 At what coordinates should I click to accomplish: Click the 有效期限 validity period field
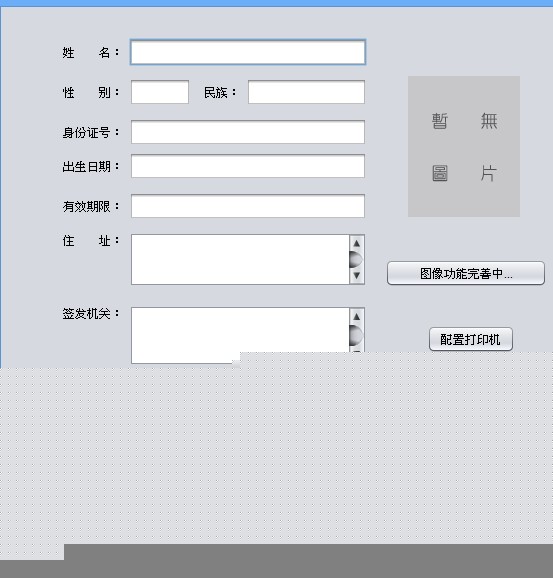tap(248, 206)
